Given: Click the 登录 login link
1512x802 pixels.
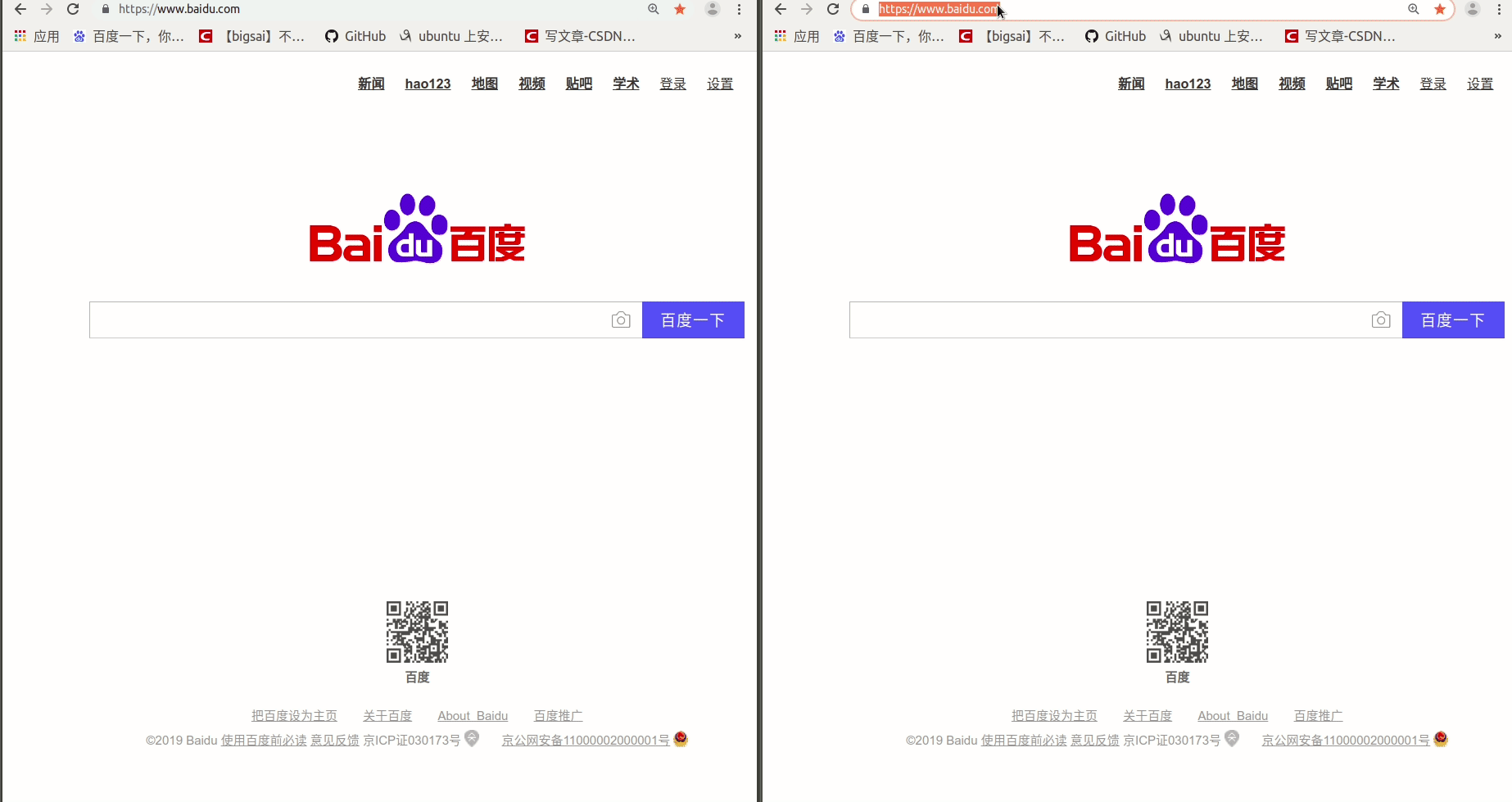Looking at the screenshot, I should point(672,83).
